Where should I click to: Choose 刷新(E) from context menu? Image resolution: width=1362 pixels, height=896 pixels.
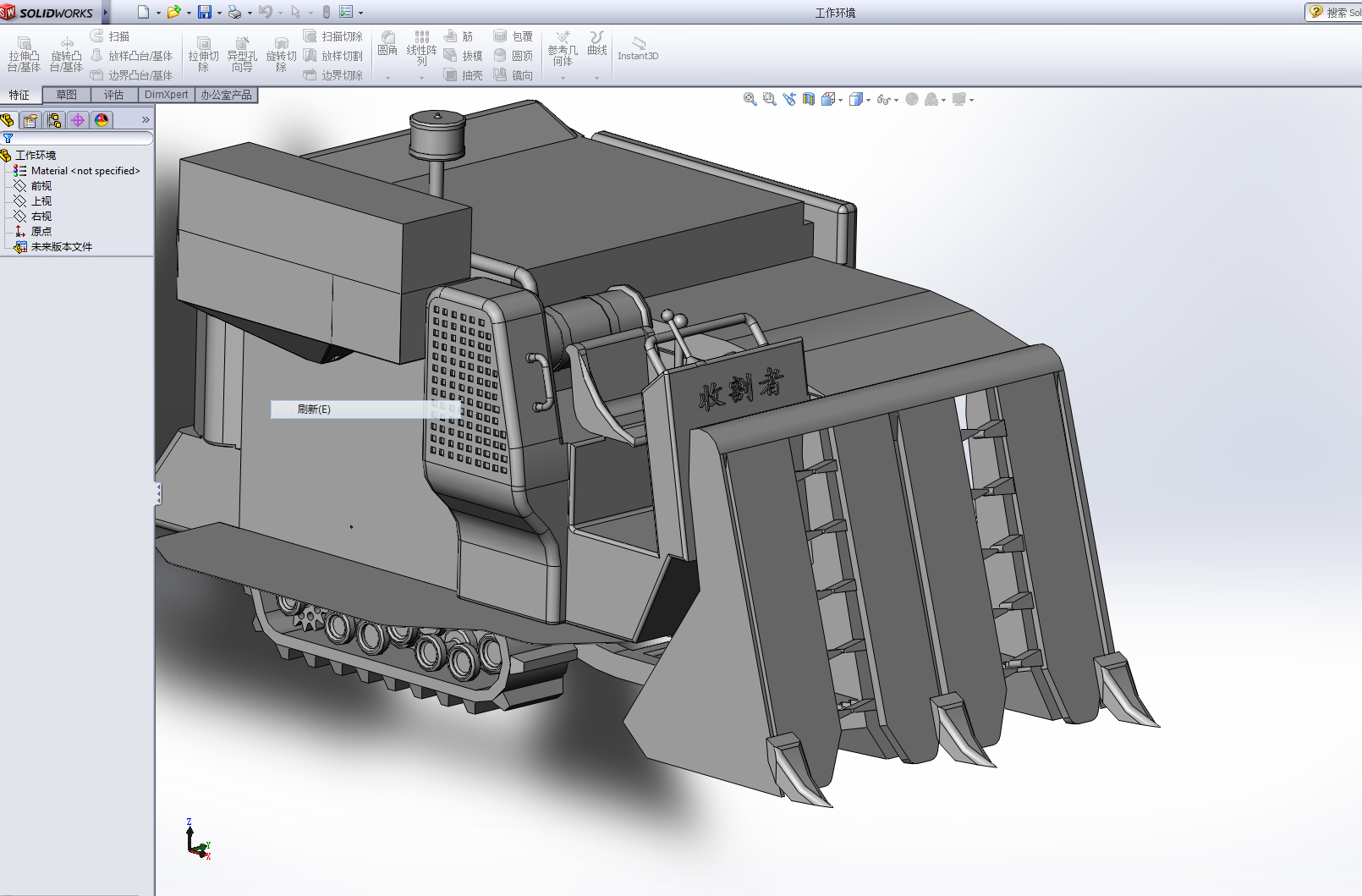[x=366, y=409]
